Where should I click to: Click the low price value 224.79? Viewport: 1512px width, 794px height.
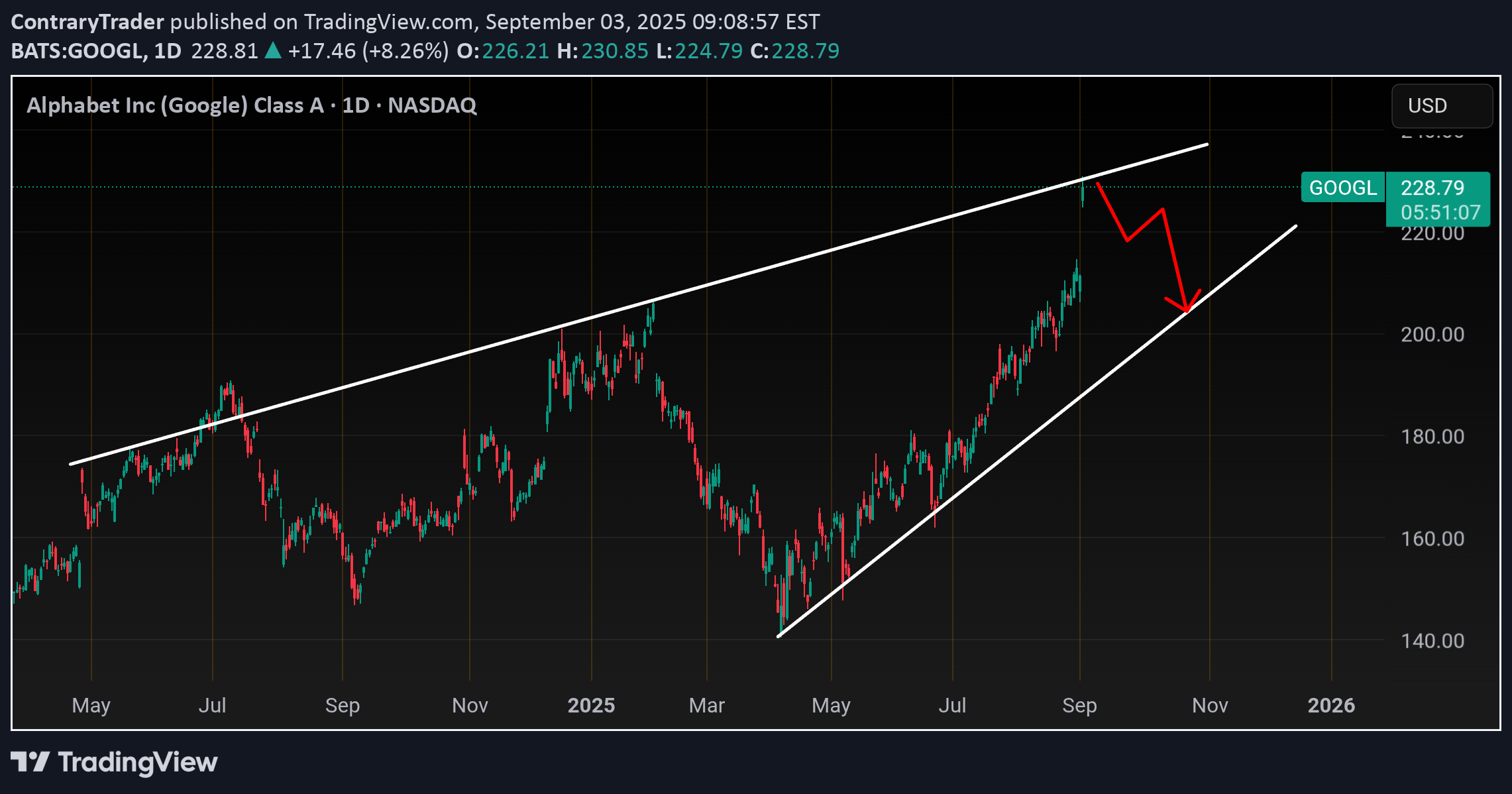coord(709,51)
